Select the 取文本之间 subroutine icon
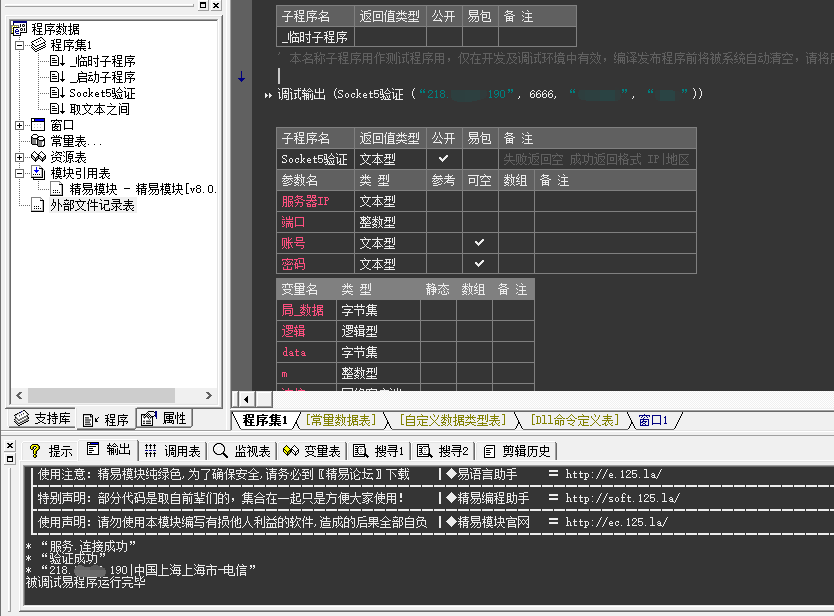The width and height of the screenshot is (834, 616). (57, 109)
